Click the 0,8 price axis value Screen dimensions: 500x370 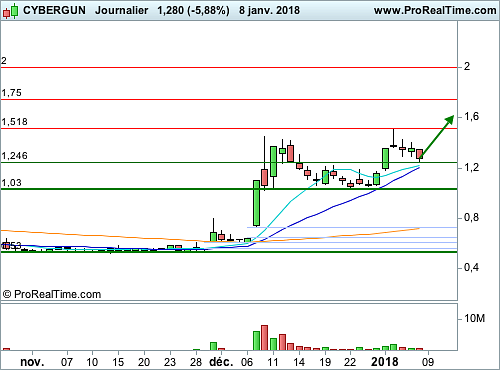coord(471,217)
